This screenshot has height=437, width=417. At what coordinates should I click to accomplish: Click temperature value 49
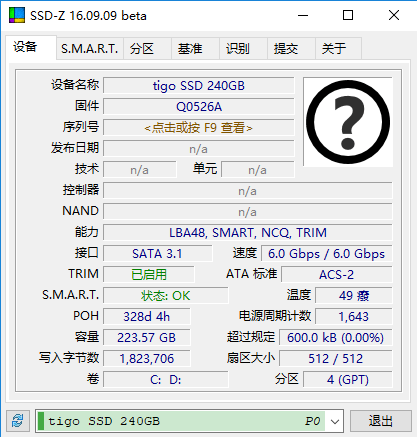pos(354,296)
